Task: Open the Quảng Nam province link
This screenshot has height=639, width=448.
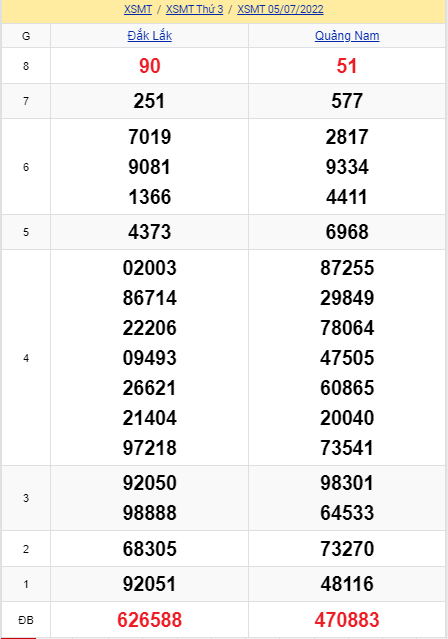Action: [x=347, y=36]
